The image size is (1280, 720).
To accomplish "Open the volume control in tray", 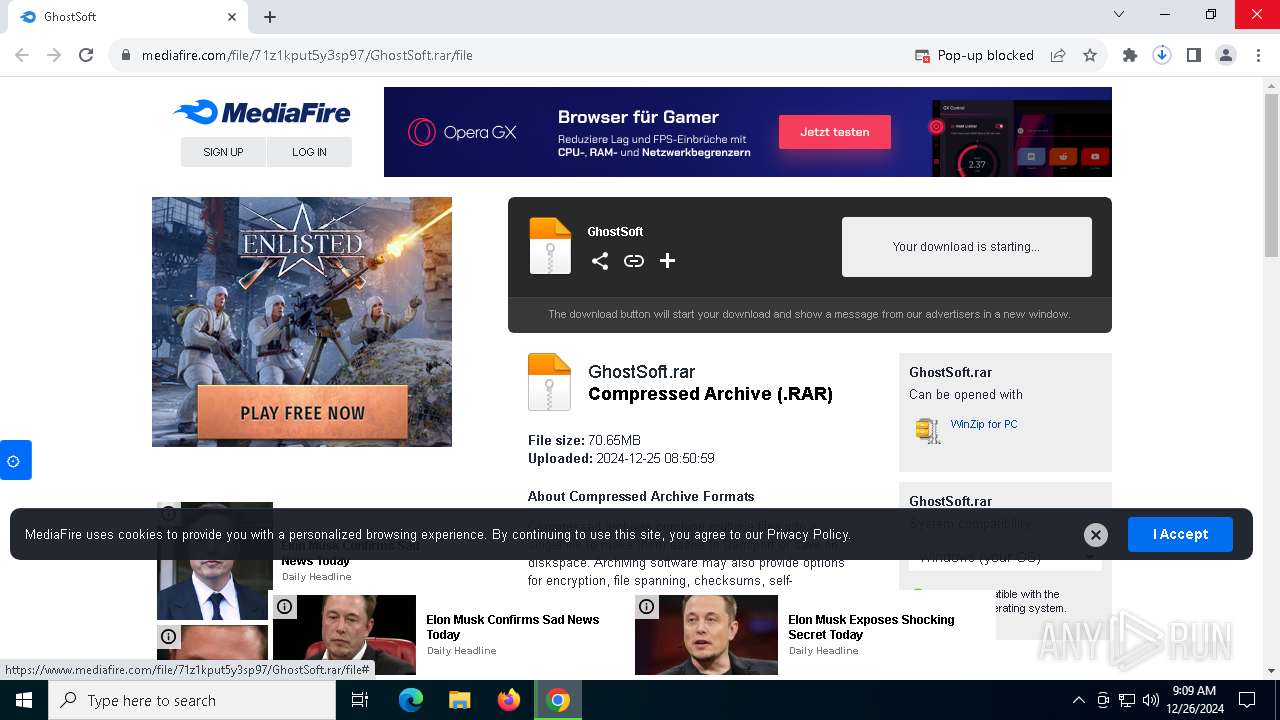I will pyautogui.click(x=1151, y=700).
